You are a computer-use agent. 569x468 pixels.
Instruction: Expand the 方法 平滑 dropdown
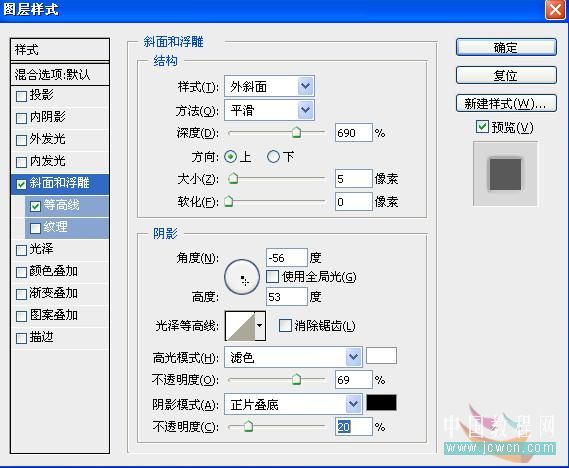(269, 110)
